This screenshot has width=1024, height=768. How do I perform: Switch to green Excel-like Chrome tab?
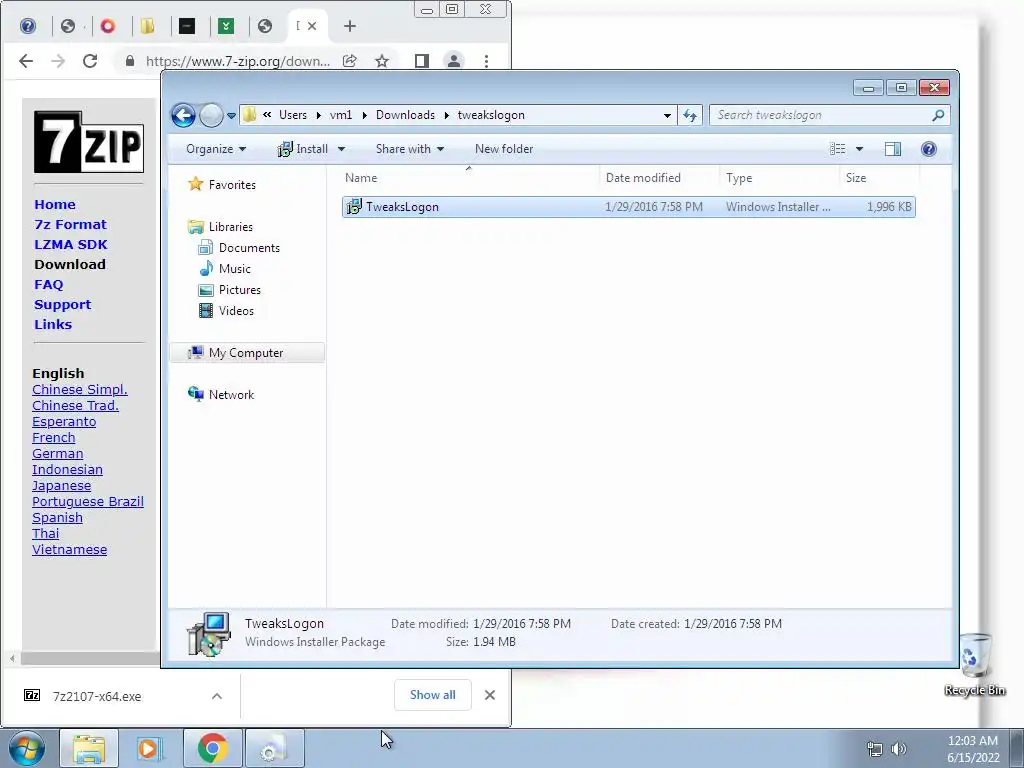click(x=226, y=26)
